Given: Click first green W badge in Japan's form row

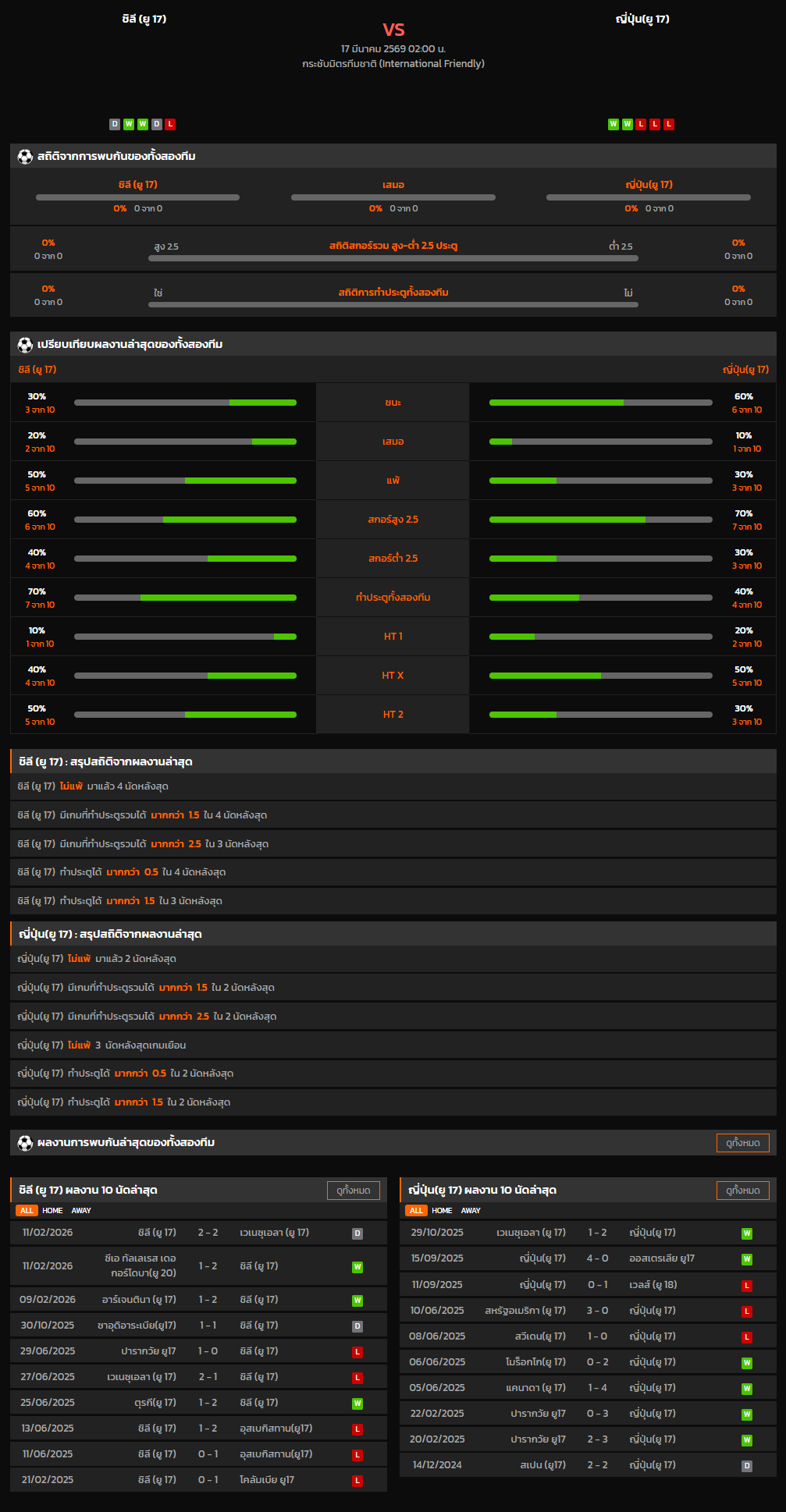Looking at the screenshot, I should point(613,124).
